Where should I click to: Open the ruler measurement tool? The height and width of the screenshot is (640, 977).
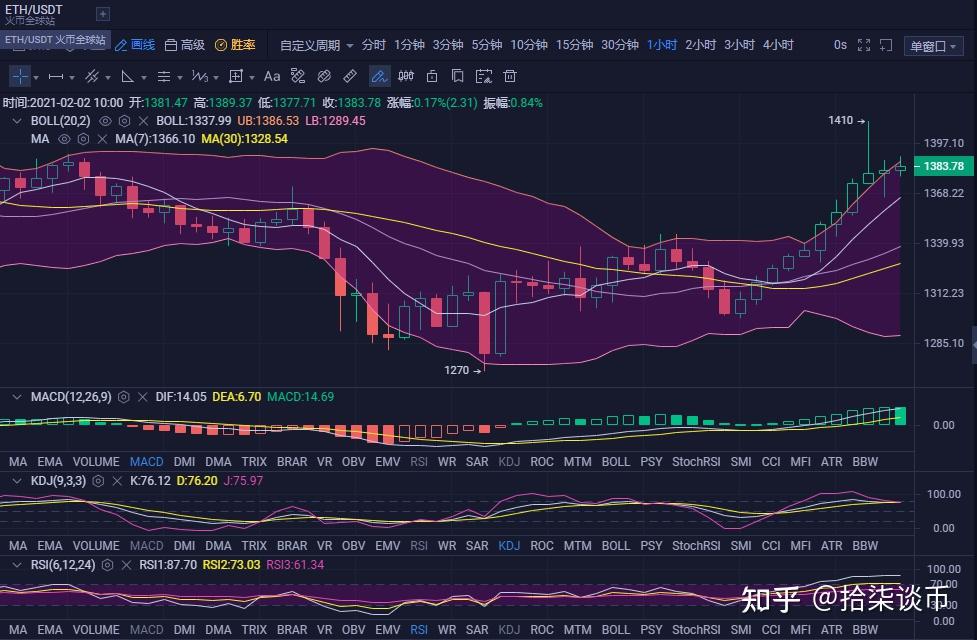coord(350,76)
